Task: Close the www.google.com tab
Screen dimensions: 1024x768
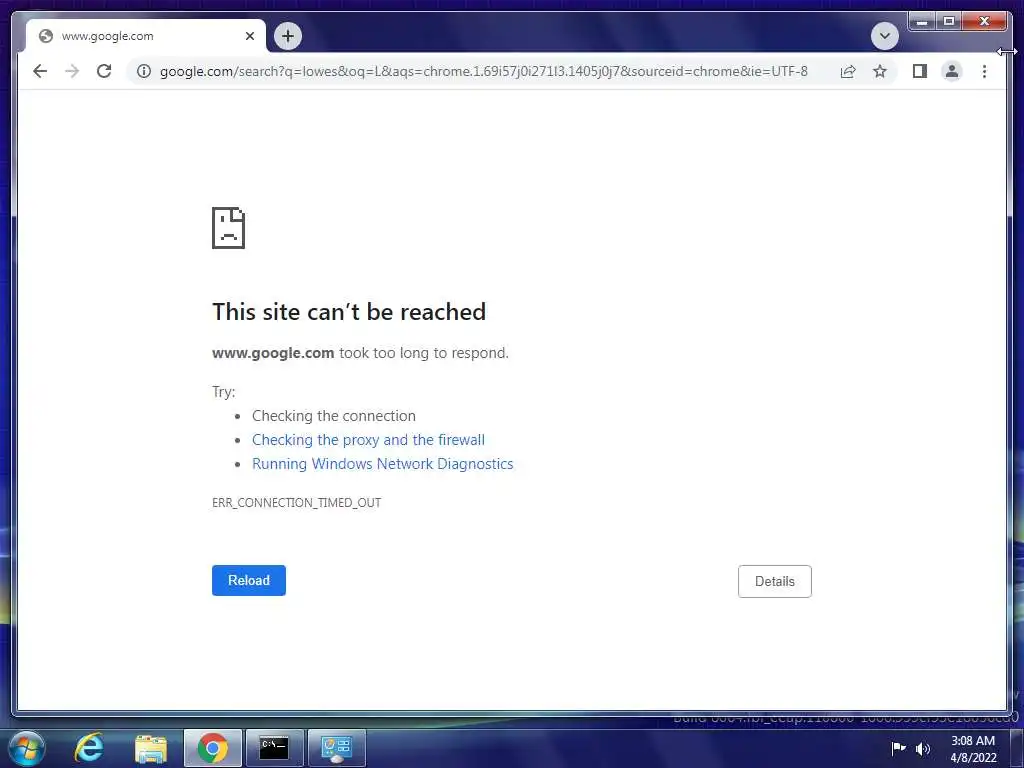Action: tap(249, 36)
